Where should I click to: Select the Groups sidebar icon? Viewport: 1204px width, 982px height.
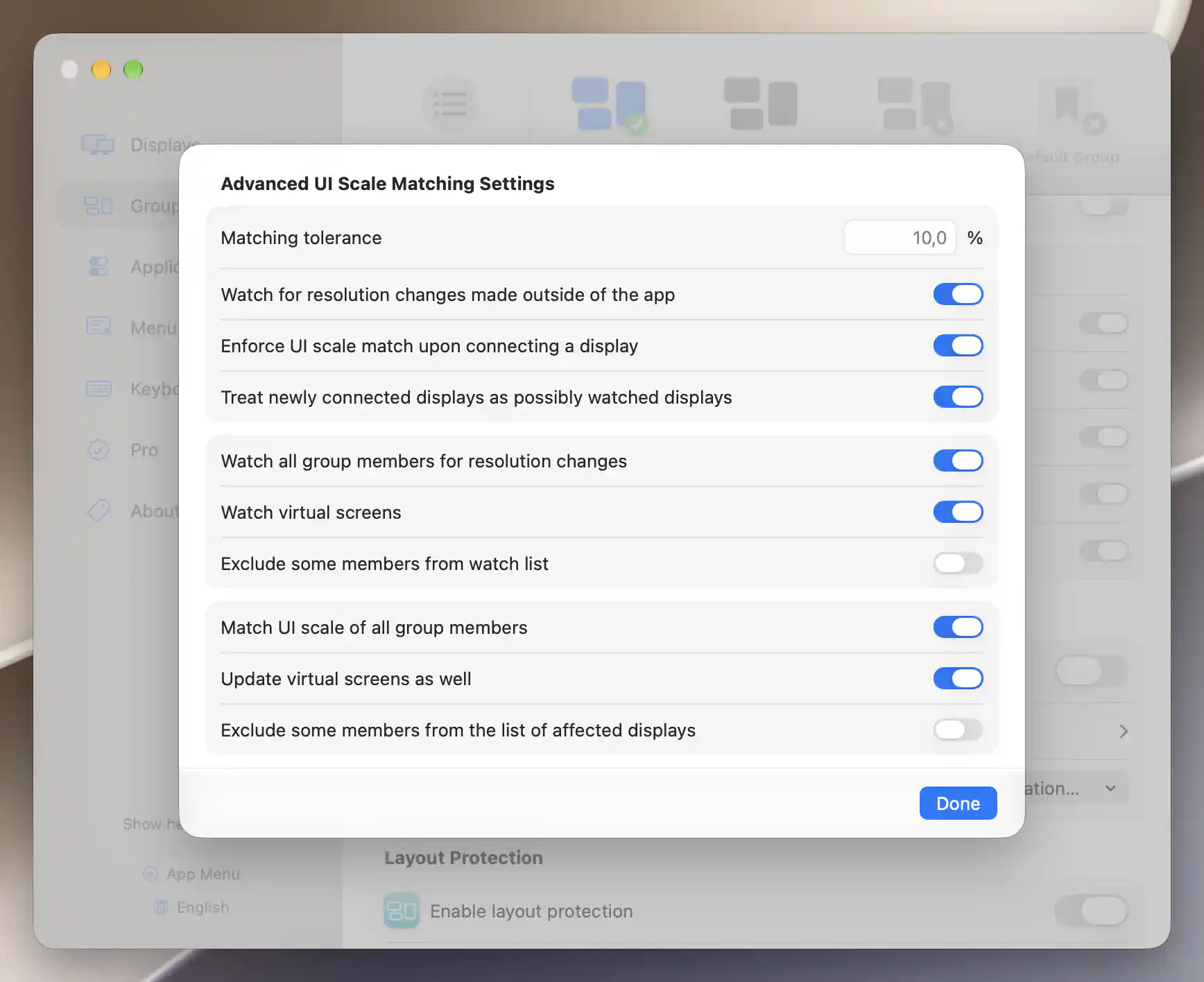[98, 205]
